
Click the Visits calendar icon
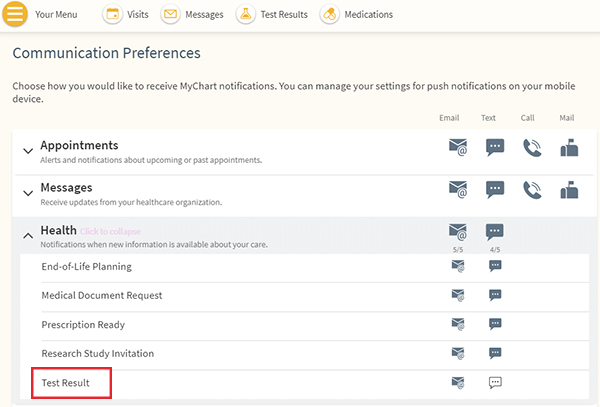112,15
